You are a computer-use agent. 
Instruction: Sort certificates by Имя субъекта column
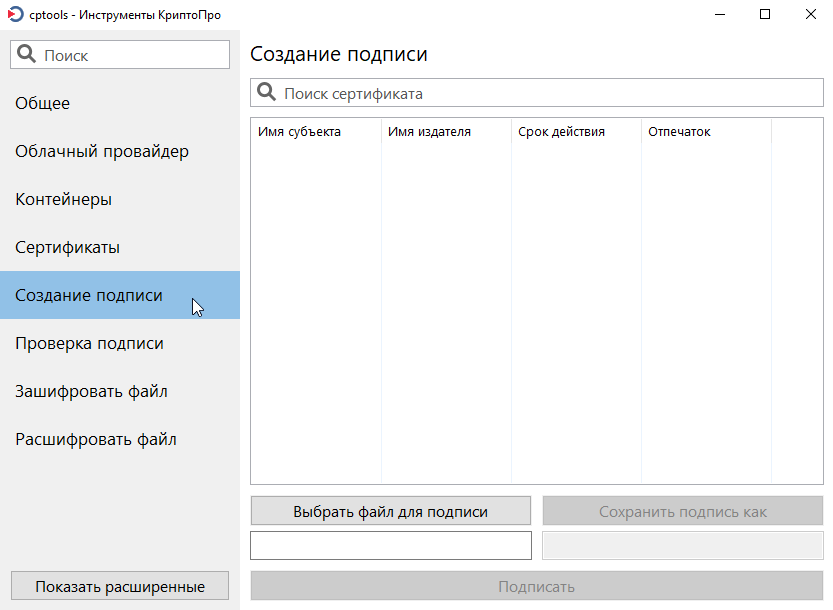300,132
